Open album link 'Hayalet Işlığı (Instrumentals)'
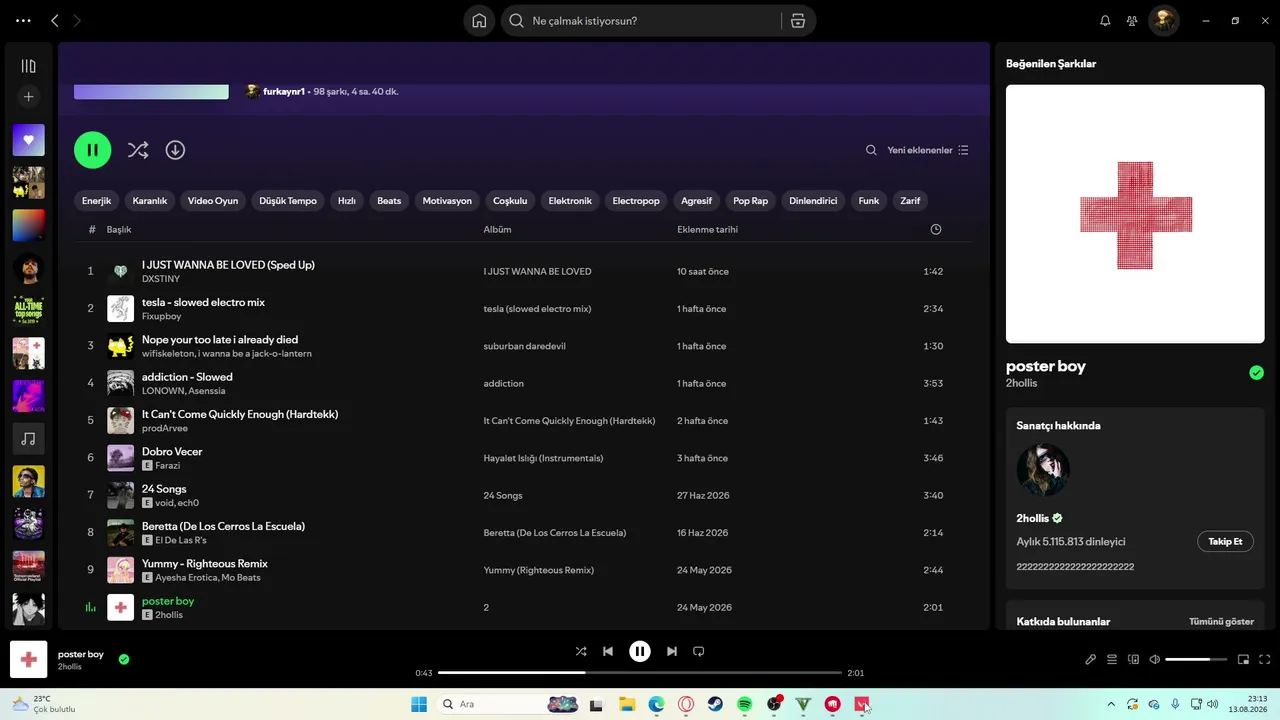Screen dimensions: 1280x720 (x=543, y=458)
